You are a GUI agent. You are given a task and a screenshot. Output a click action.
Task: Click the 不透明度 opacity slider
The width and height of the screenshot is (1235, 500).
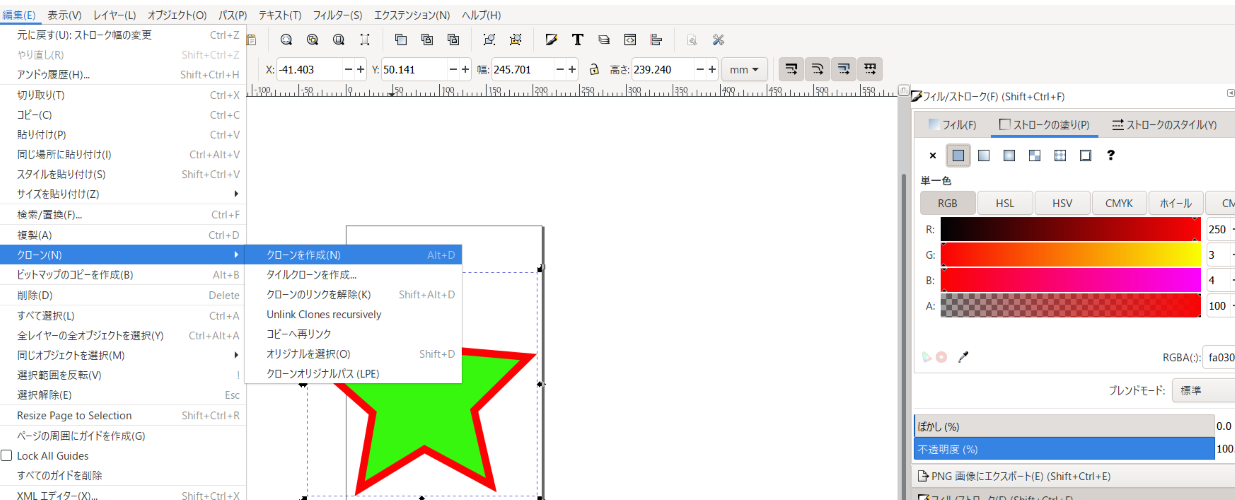point(1064,449)
